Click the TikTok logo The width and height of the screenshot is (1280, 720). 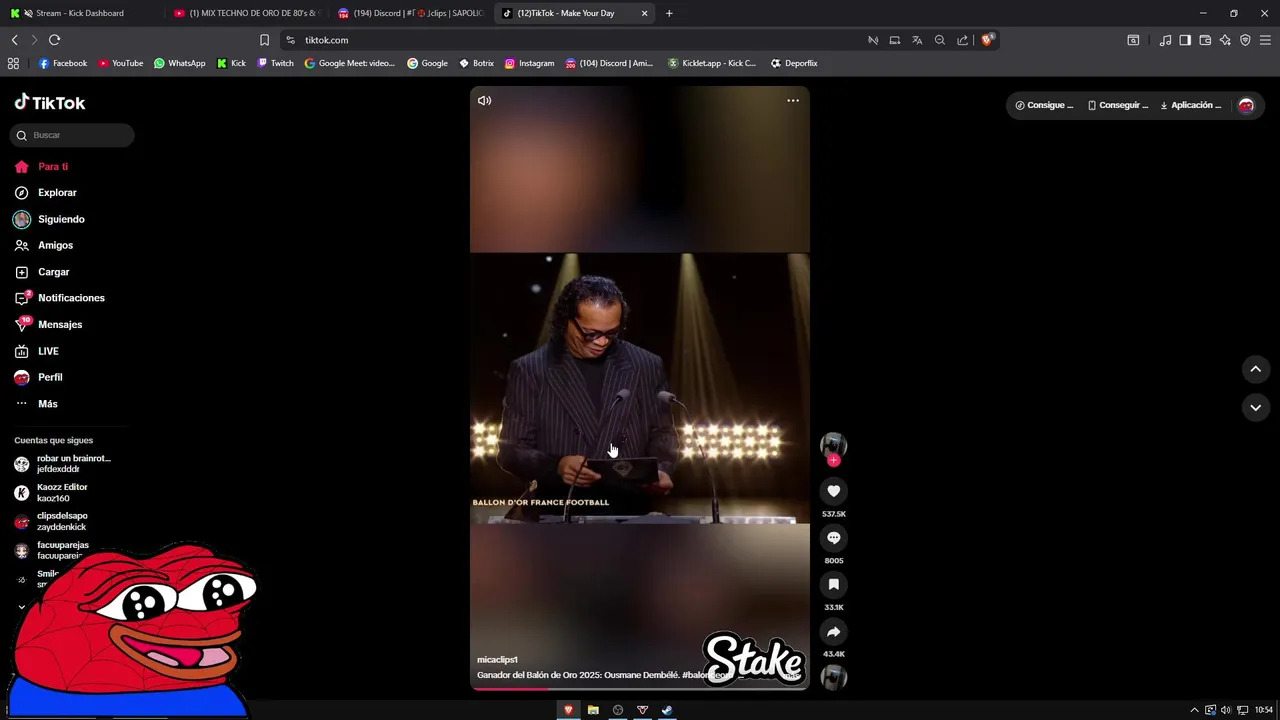tap(50, 102)
